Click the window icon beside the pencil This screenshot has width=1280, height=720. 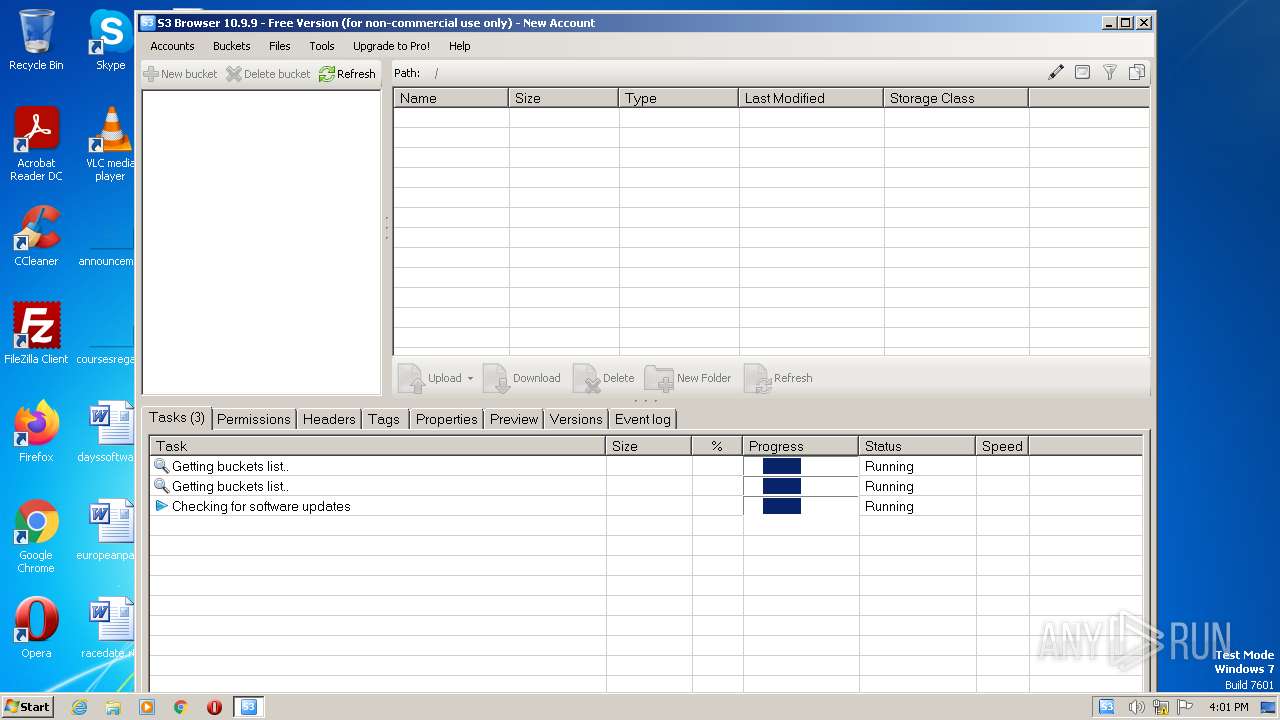click(x=1082, y=72)
